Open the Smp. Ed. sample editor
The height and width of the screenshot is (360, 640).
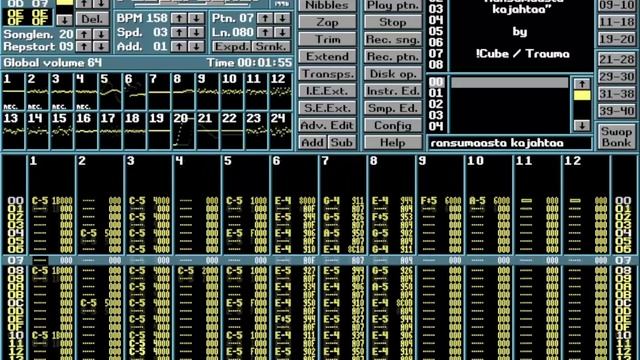[393, 108]
